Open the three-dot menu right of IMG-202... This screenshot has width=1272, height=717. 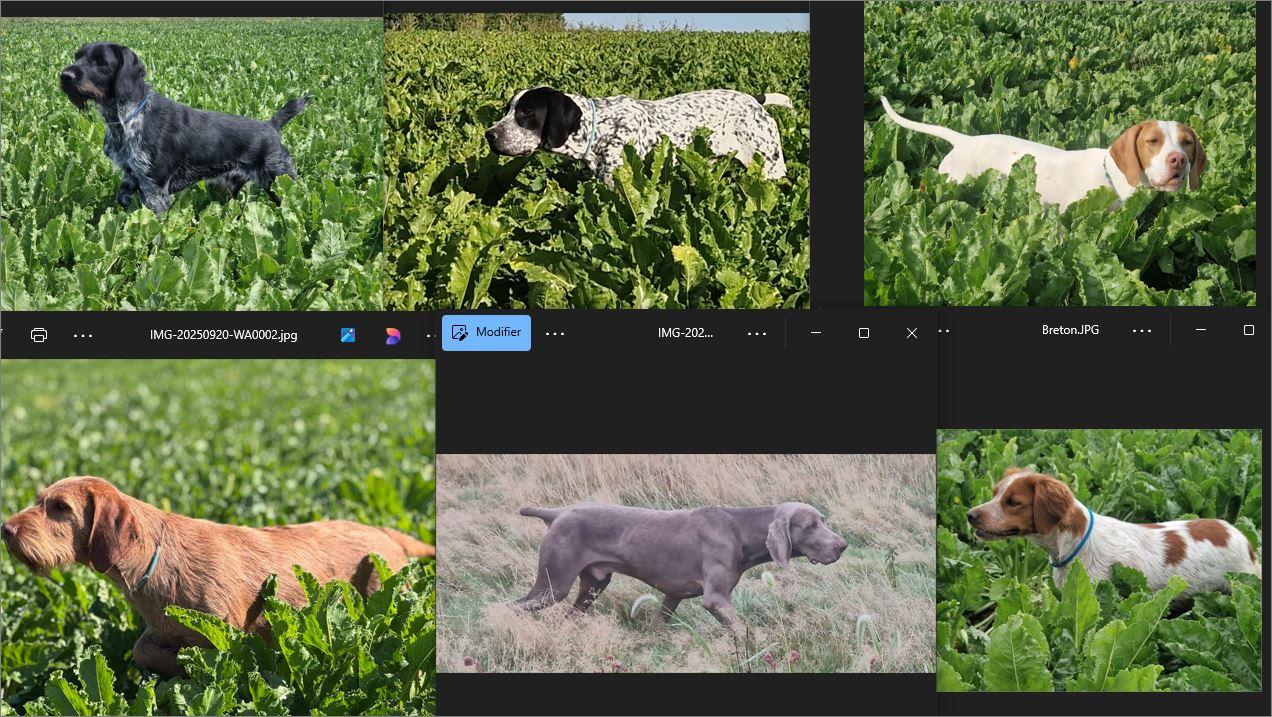point(757,333)
